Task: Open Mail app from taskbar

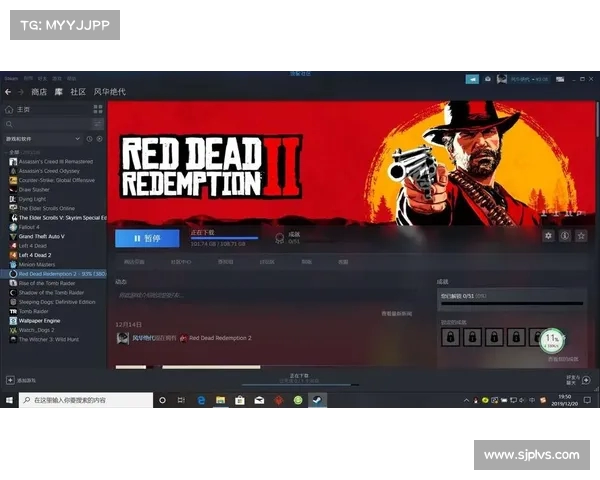Action: 259,400
